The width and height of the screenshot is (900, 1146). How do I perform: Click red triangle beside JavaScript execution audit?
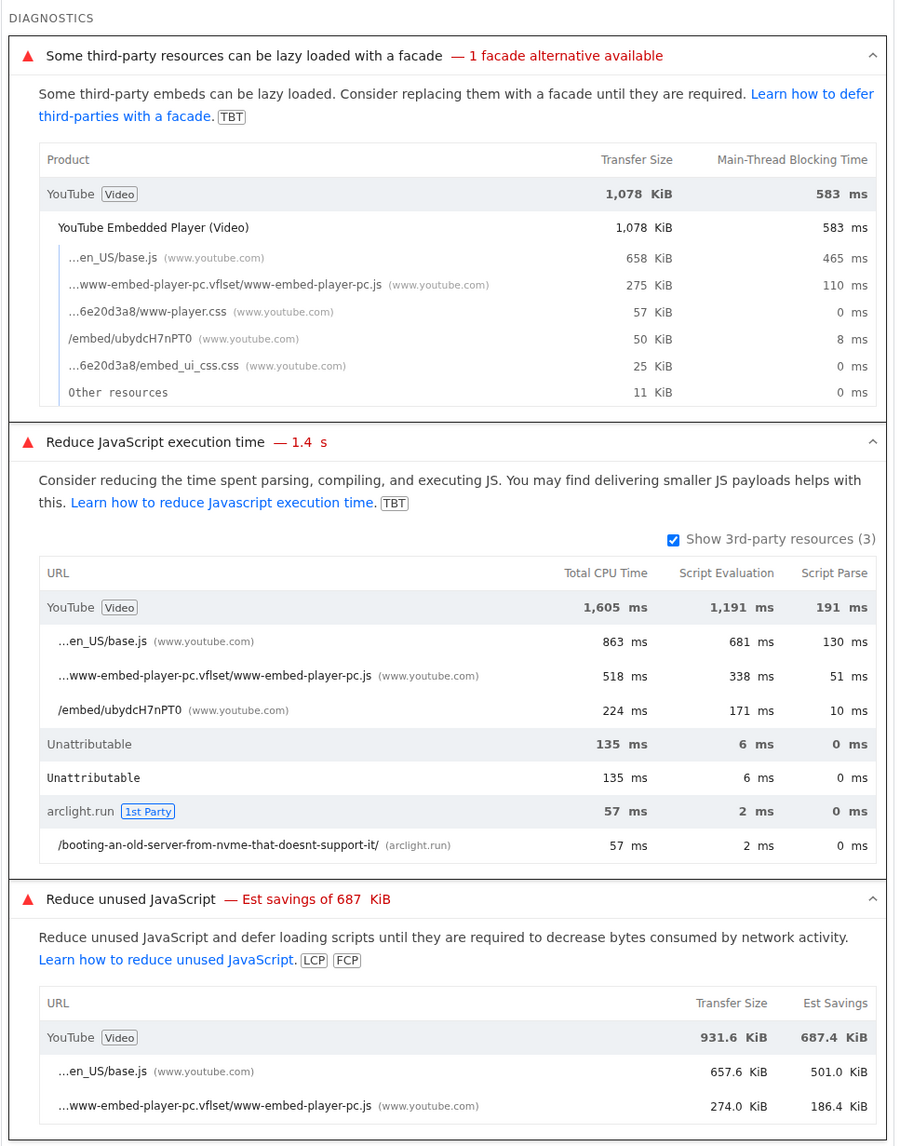(28, 443)
